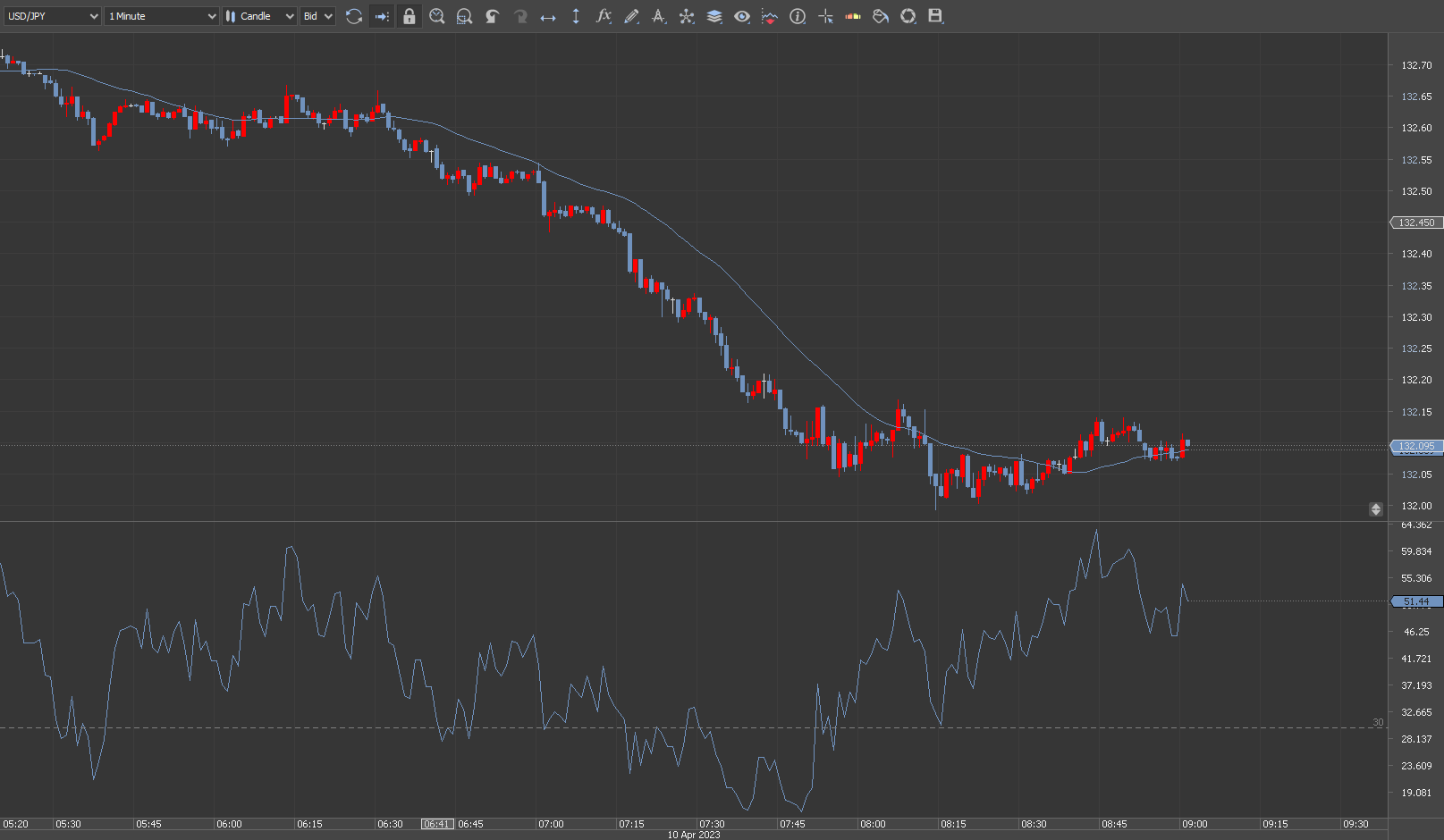Open the Bid price type dropdown
This screenshot has height=840, width=1444.
pyautogui.click(x=317, y=16)
